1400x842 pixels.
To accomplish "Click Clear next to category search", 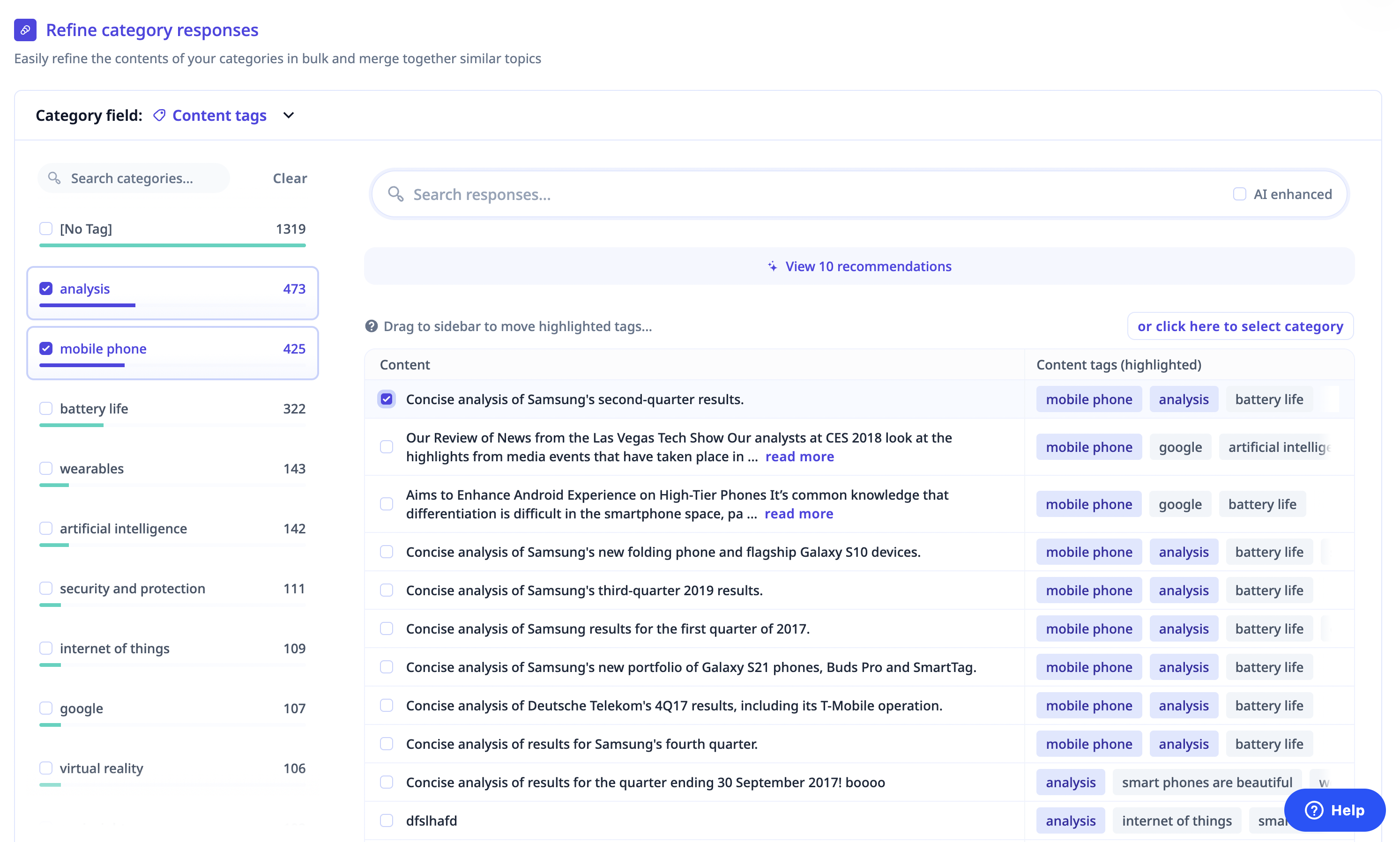I will 290,178.
